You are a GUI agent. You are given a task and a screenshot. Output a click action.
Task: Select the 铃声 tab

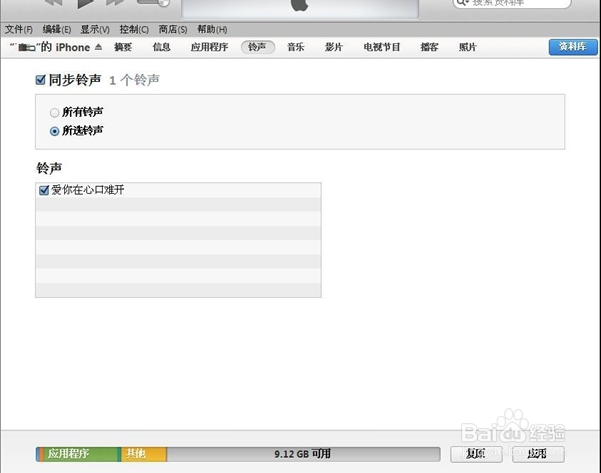pos(258,47)
